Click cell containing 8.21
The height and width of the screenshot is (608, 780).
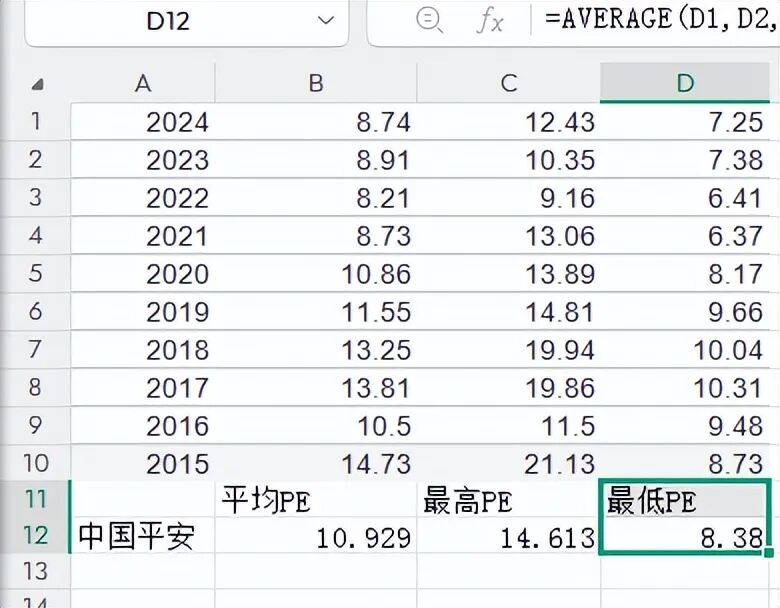[316, 198]
